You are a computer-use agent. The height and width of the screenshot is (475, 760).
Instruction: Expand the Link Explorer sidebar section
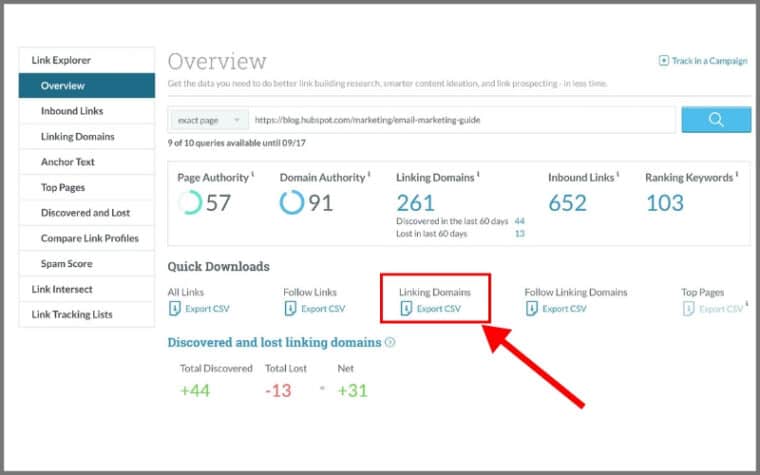62,61
